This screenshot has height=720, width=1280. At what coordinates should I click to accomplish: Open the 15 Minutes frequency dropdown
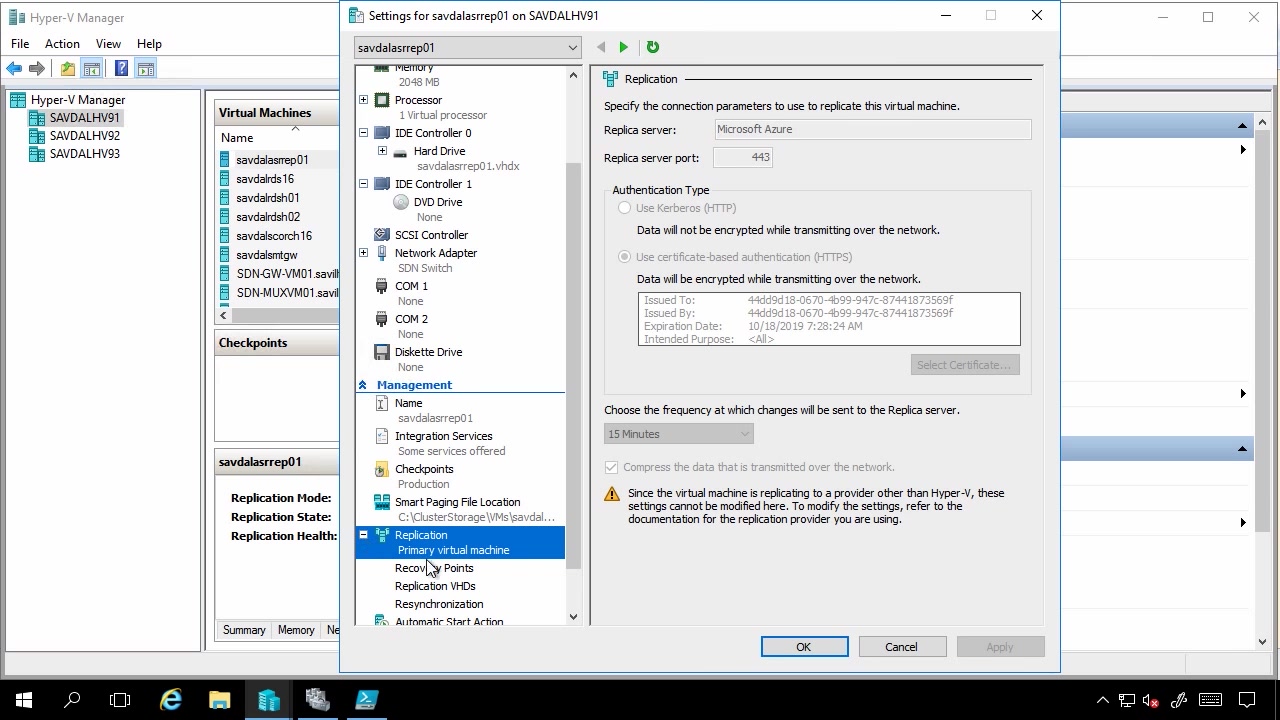(x=678, y=434)
